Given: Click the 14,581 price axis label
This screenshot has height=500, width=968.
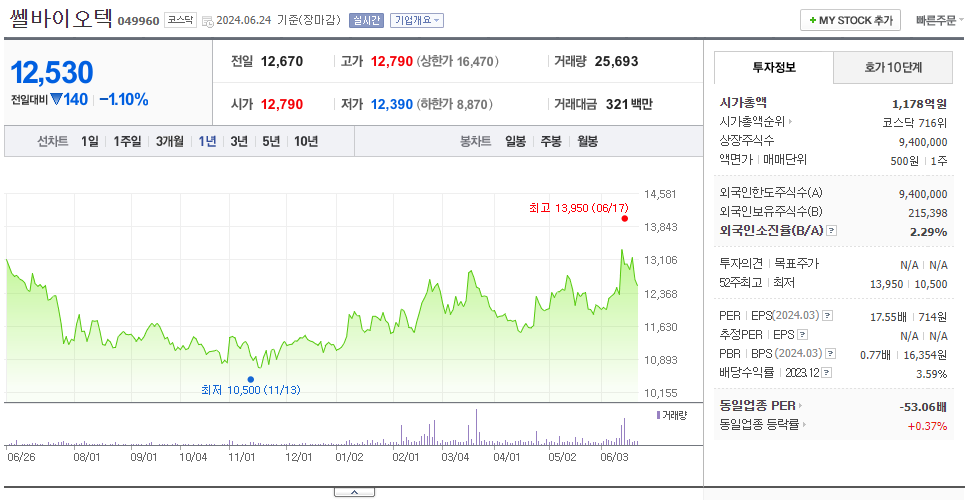Looking at the screenshot, I should (x=661, y=194).
